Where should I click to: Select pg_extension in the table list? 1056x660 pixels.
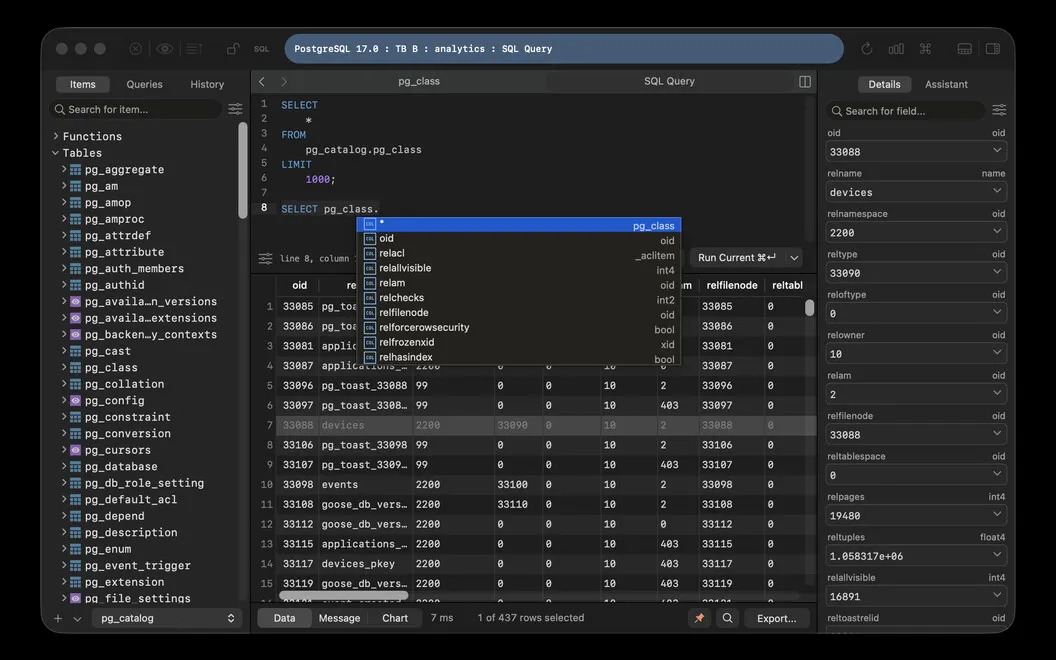[125, 582]
